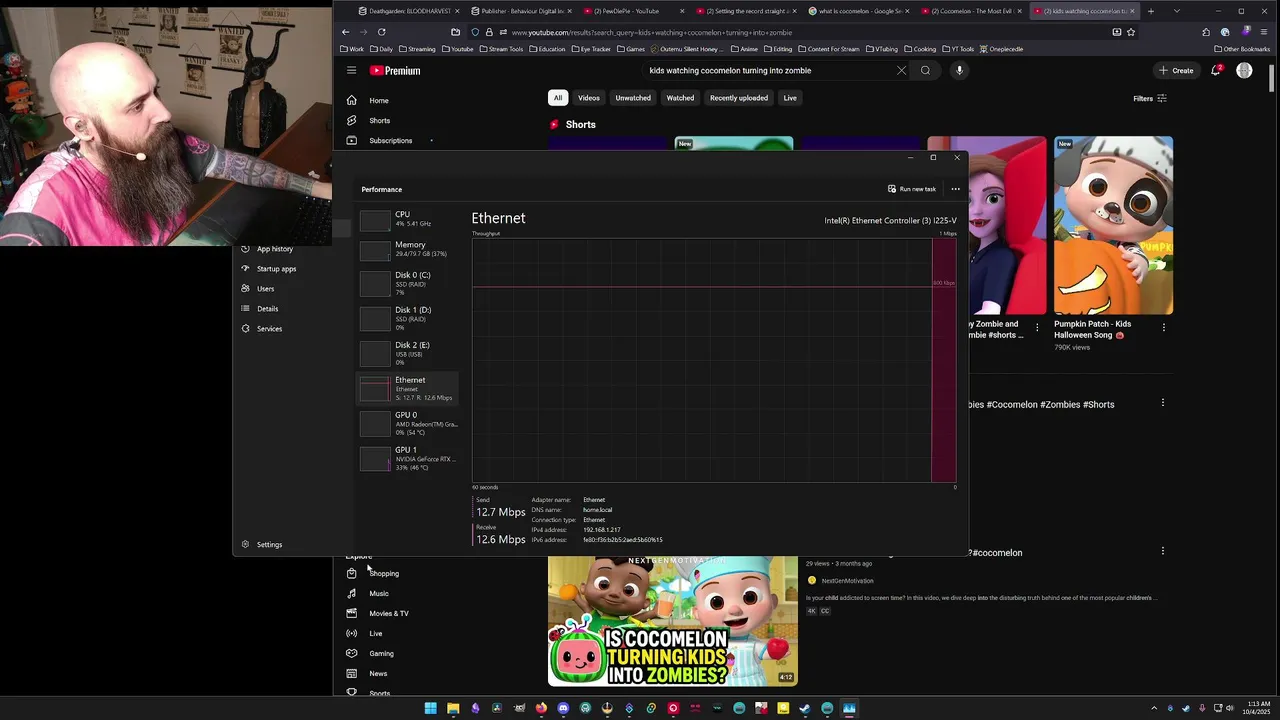
Task: Open the YouTube search Filters panel
Action: point(1150,98)
